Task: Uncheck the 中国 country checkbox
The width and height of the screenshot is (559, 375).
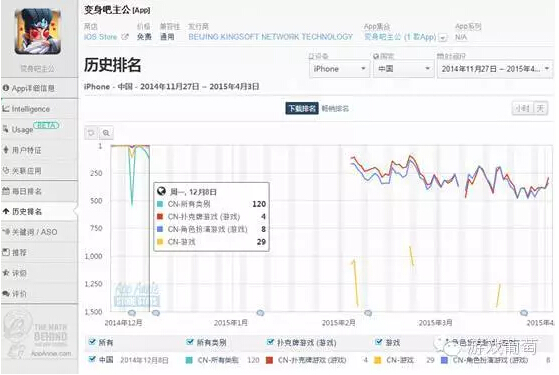Action: (92, 359)
